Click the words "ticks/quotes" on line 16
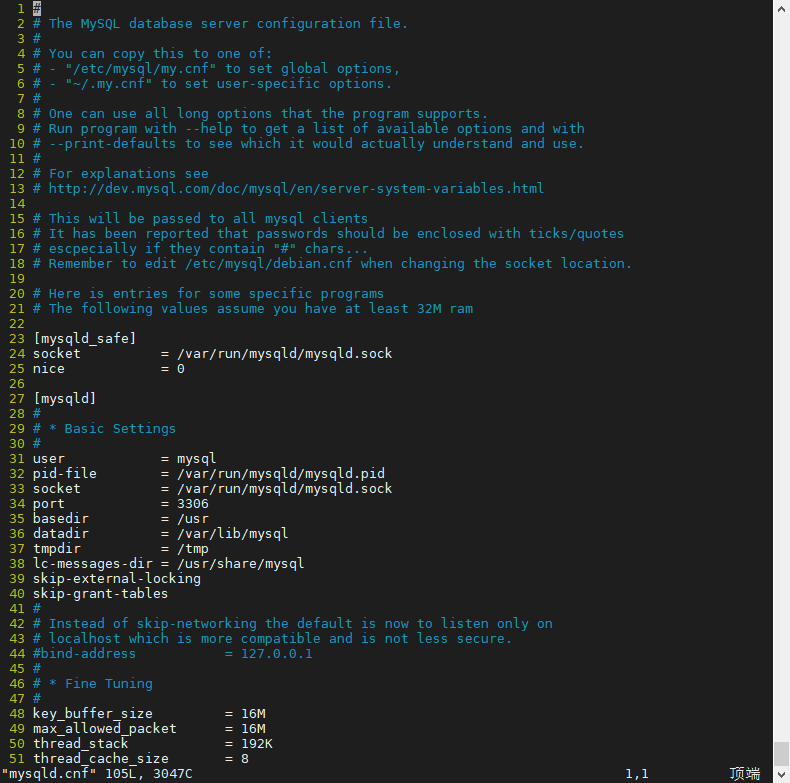790x783 pixels. tap(576, 234)
